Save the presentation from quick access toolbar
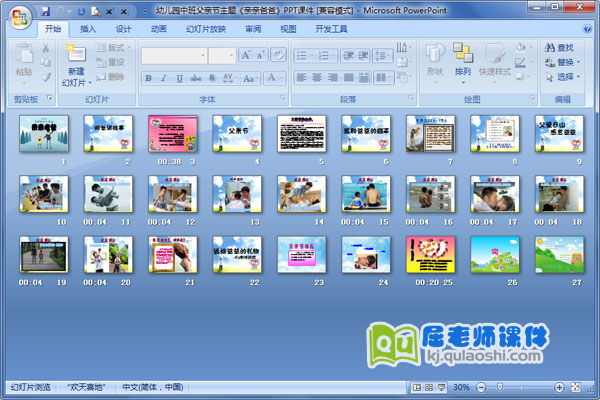 coord(45,9)
